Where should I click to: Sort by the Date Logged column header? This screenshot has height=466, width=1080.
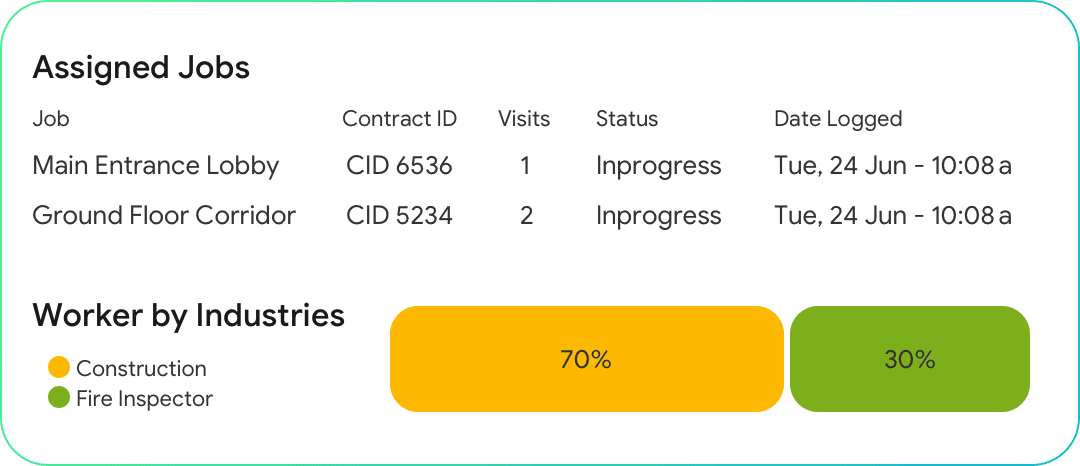838,119
